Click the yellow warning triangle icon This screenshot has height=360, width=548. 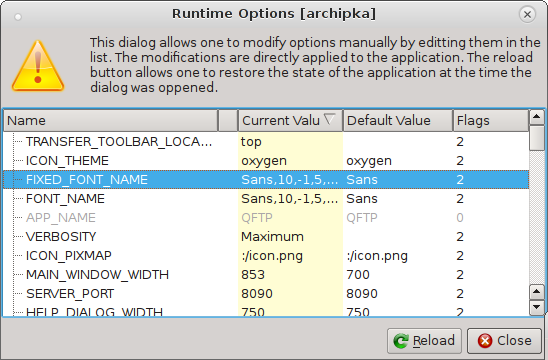pyautogui.click(x=38, y=66)
